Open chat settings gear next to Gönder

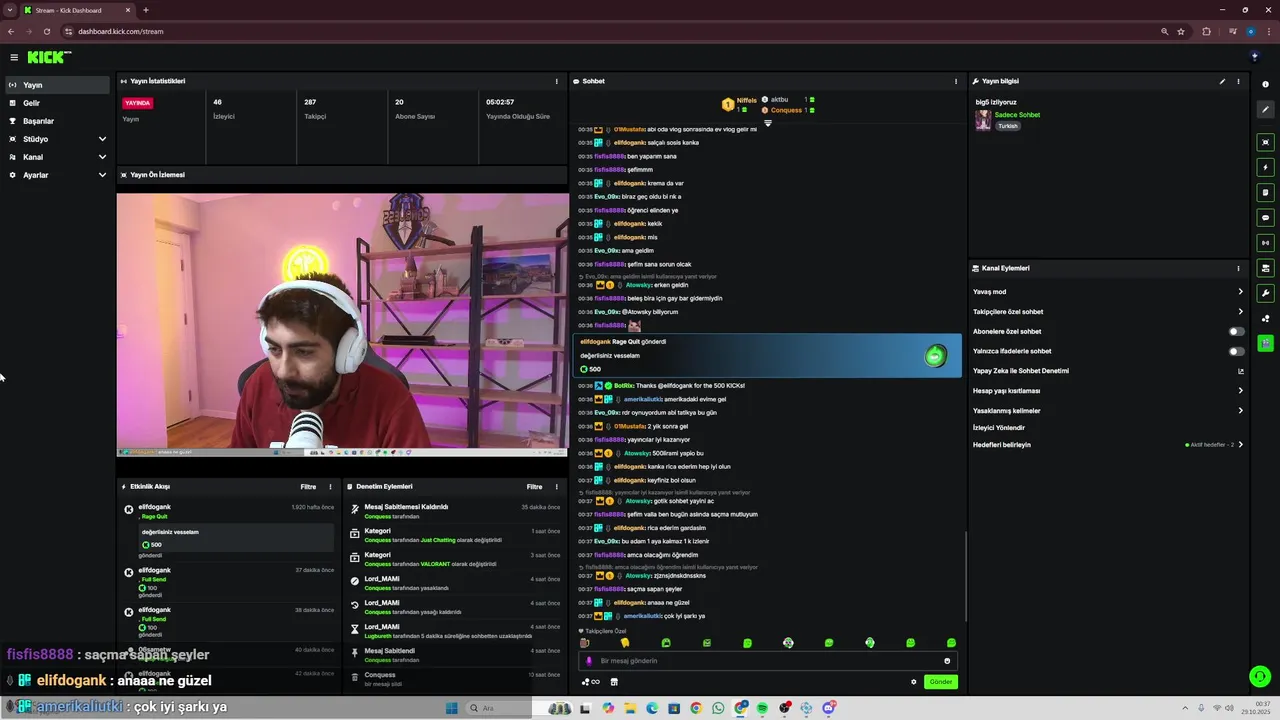913,682
